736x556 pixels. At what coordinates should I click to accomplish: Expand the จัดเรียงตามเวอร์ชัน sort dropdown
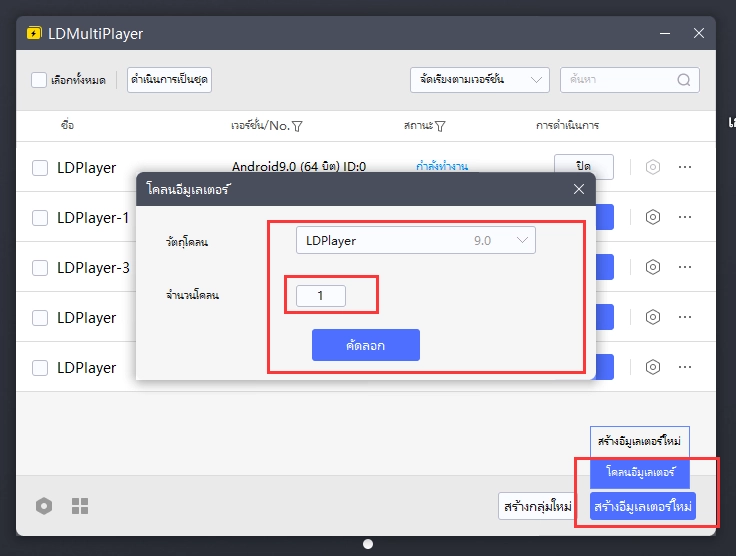tap(480, 80)
